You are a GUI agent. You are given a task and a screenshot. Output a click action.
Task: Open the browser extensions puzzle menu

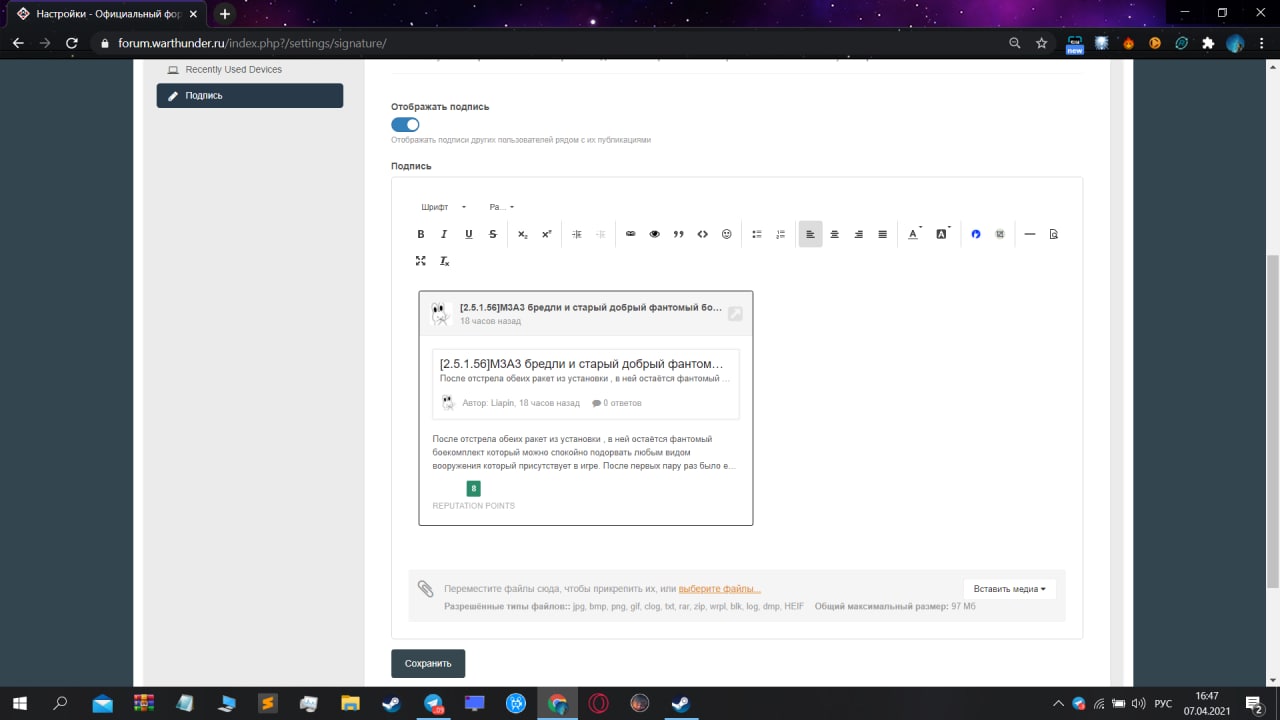tap(1208, 43)
